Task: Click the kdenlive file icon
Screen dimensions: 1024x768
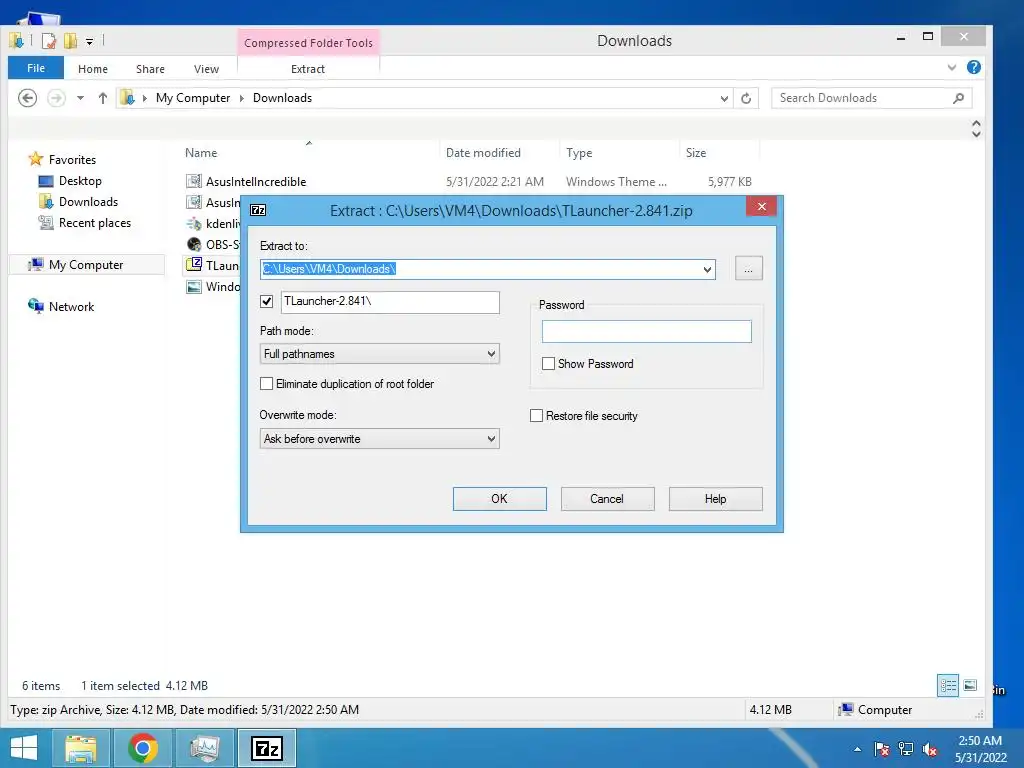Action: click(194, 223)
